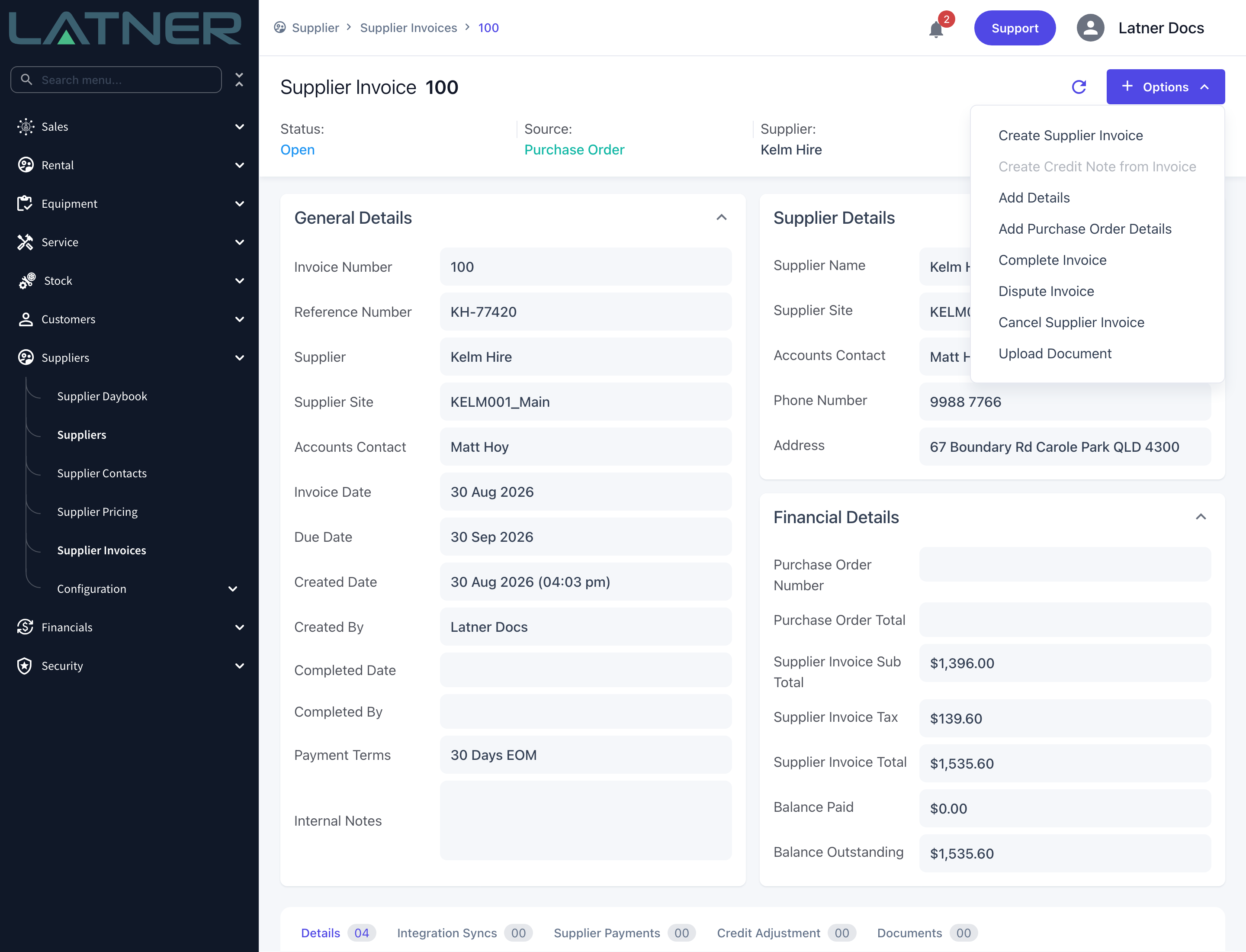Click the Balance Outstanding $1,535.60 value
This screenshot has width=1246, height=952.
coord(1065,853)
